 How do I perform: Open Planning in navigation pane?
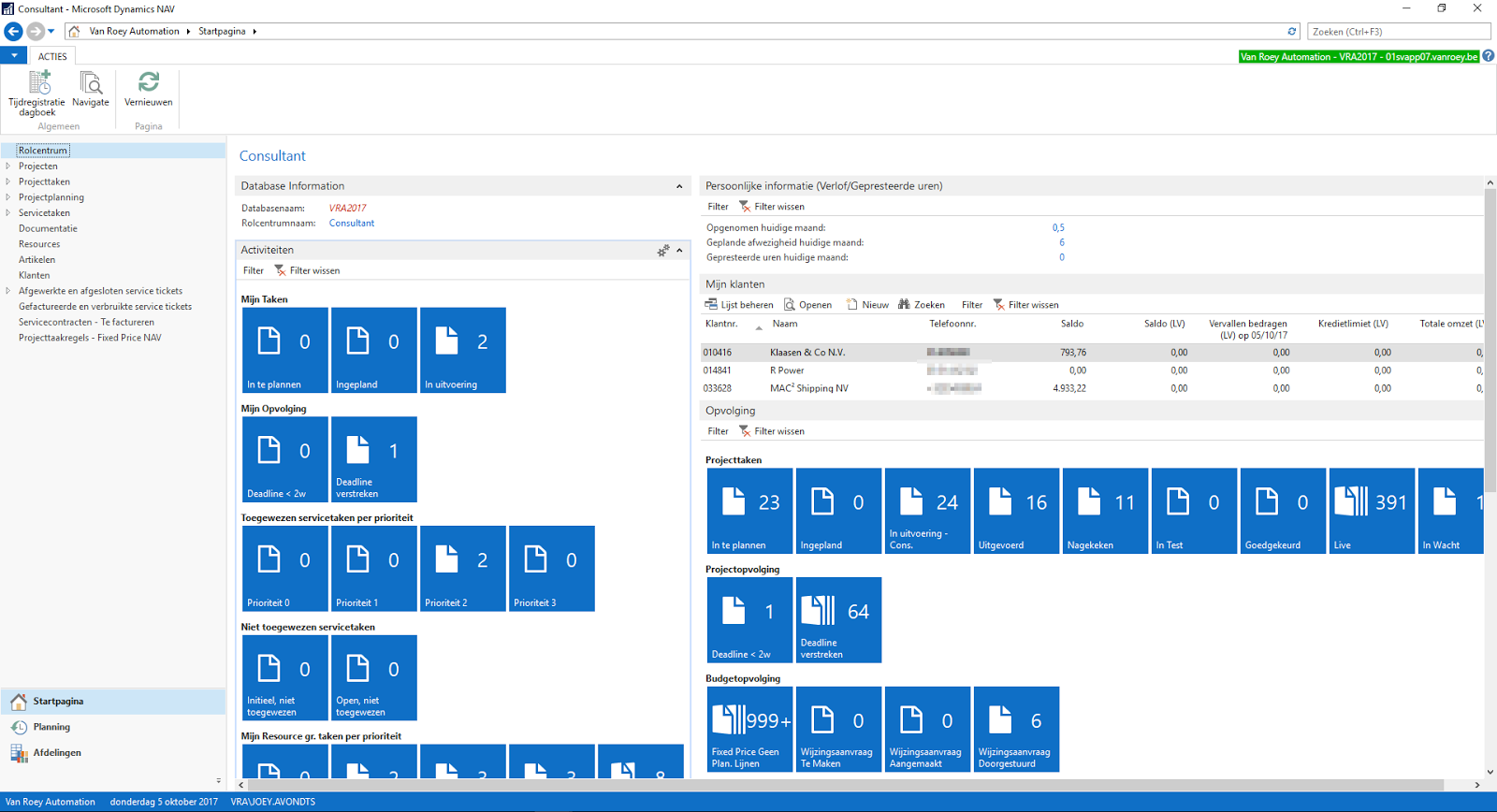112,727
